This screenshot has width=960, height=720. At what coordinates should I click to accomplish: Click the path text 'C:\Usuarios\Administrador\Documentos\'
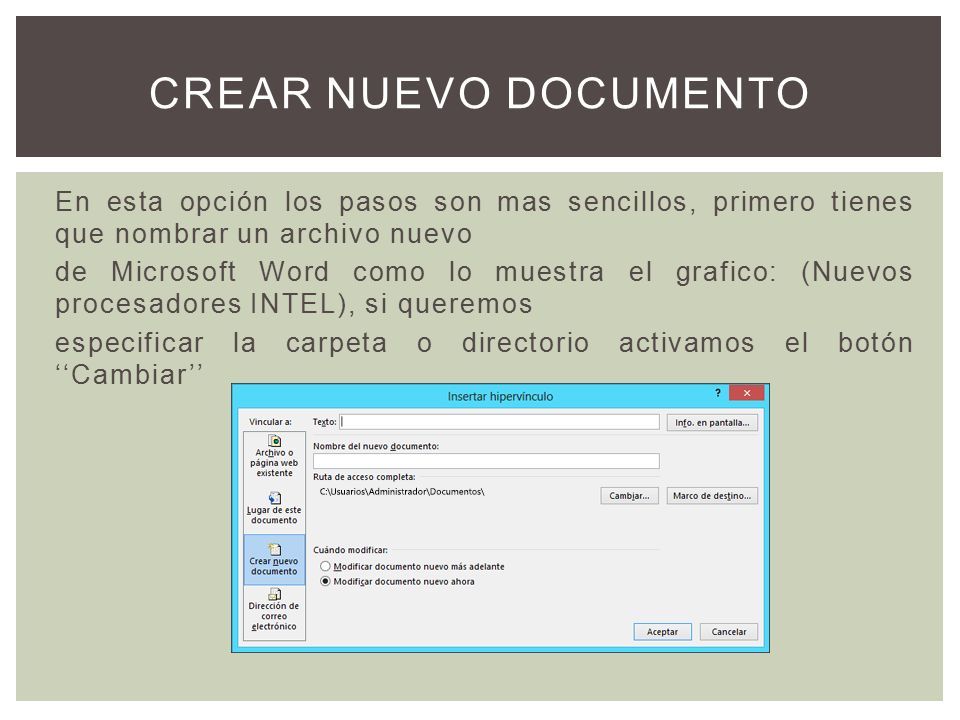pos(402,492)
